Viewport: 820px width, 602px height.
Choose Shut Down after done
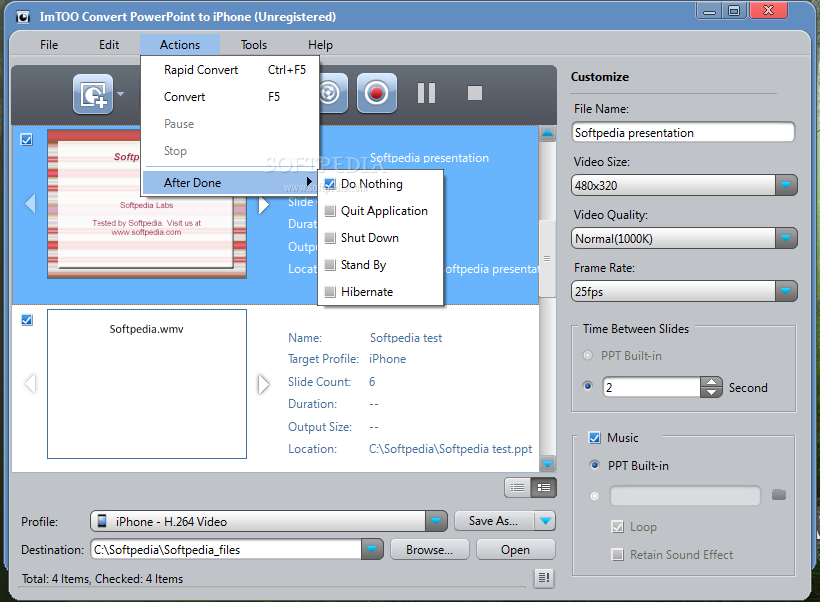click(x=381, y=238)
